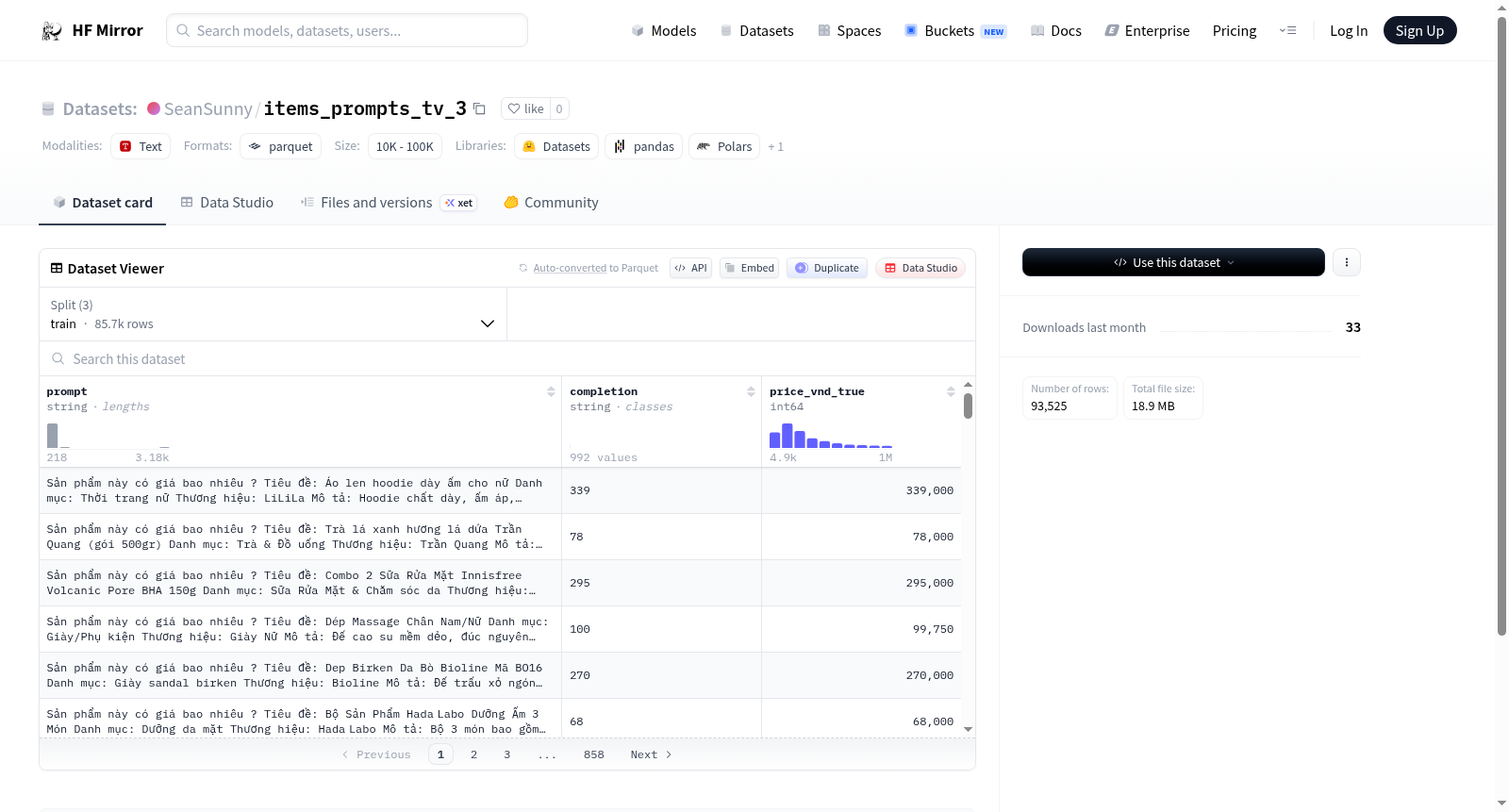Copy dataset name with the copy icon
The width and height of the screenshot is (1509, 812).
coord(479,108)
